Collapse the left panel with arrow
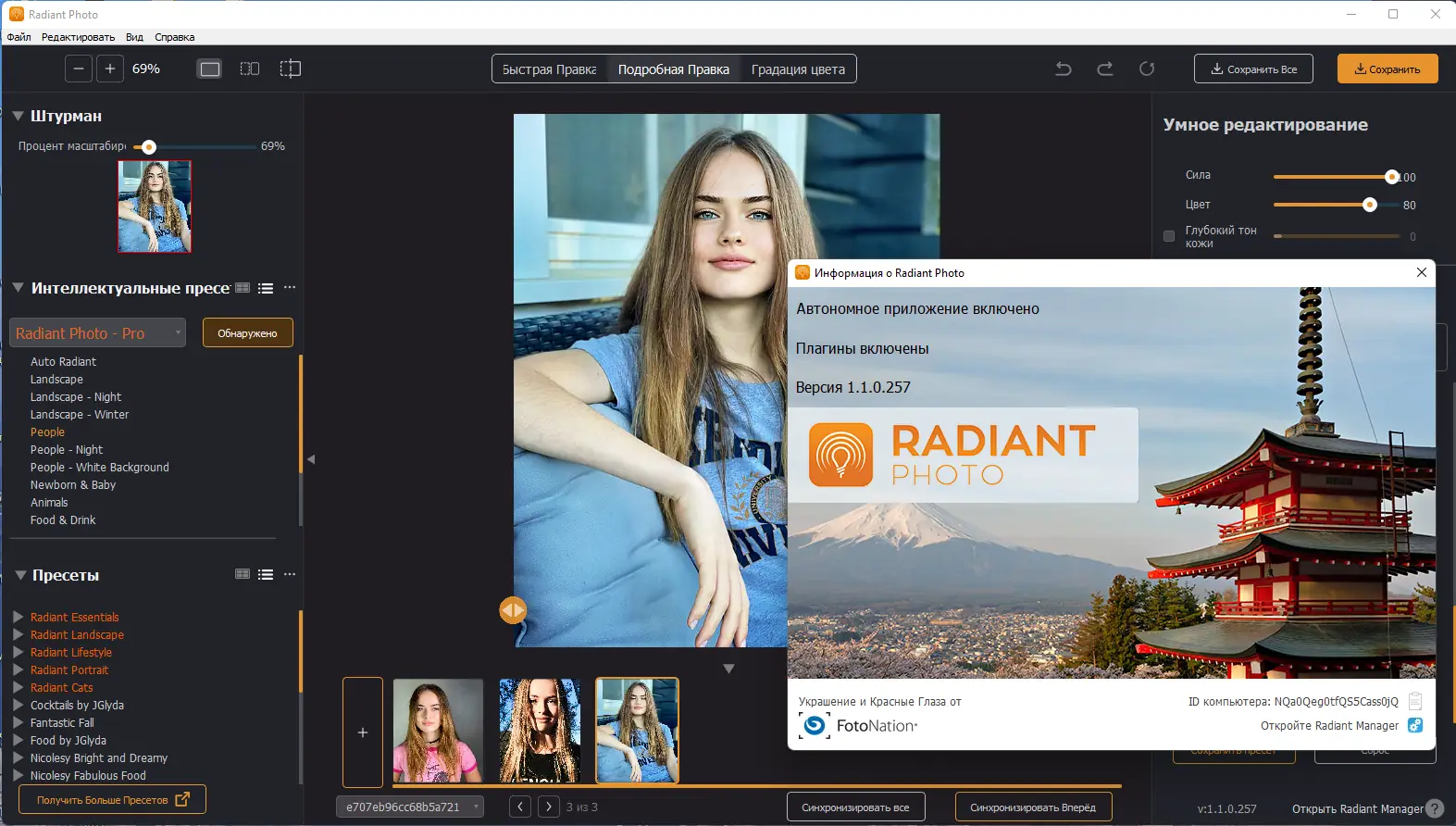The image size is (1456, 826). point(311,459)
